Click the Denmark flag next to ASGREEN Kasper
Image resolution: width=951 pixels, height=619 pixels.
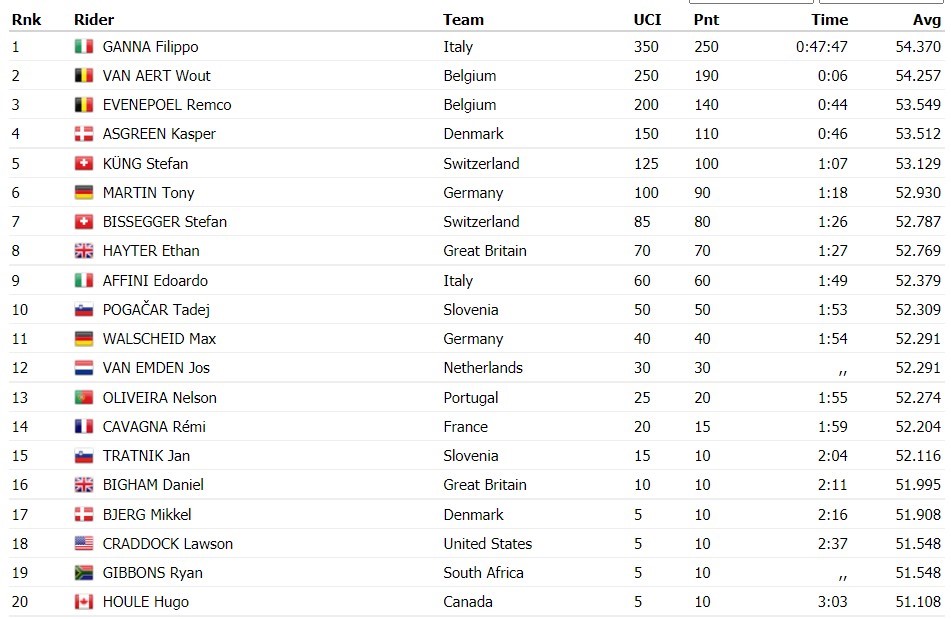(84, 134)
